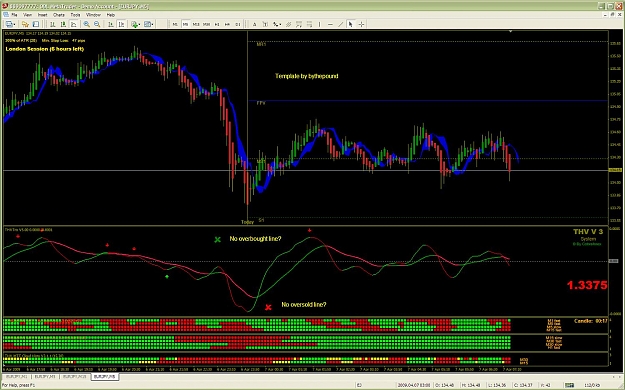The image size is (625, 390).
Task: Toggle chart auto scroll
Action: coord(110,24)
